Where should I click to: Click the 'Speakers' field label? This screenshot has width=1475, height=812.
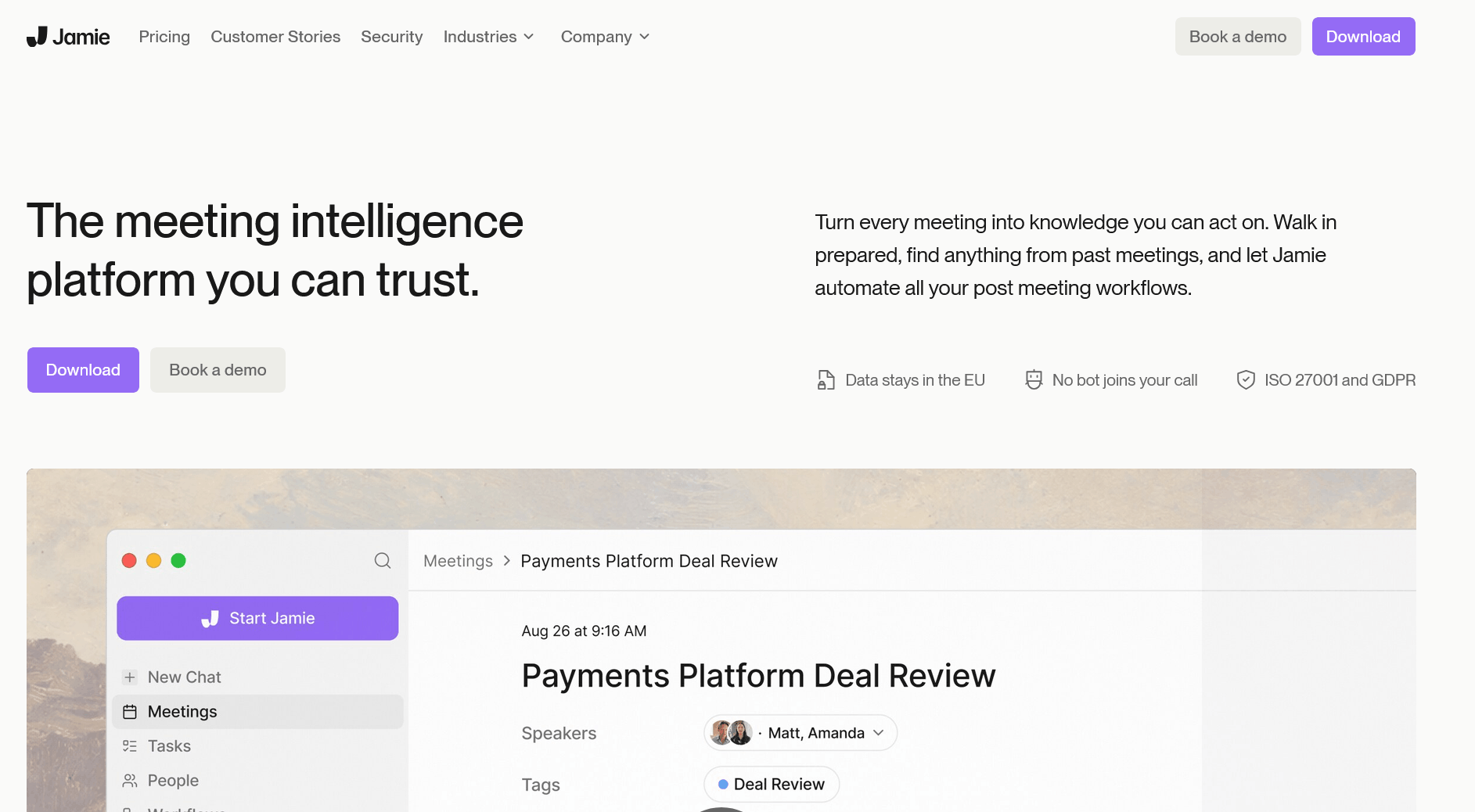559,734
